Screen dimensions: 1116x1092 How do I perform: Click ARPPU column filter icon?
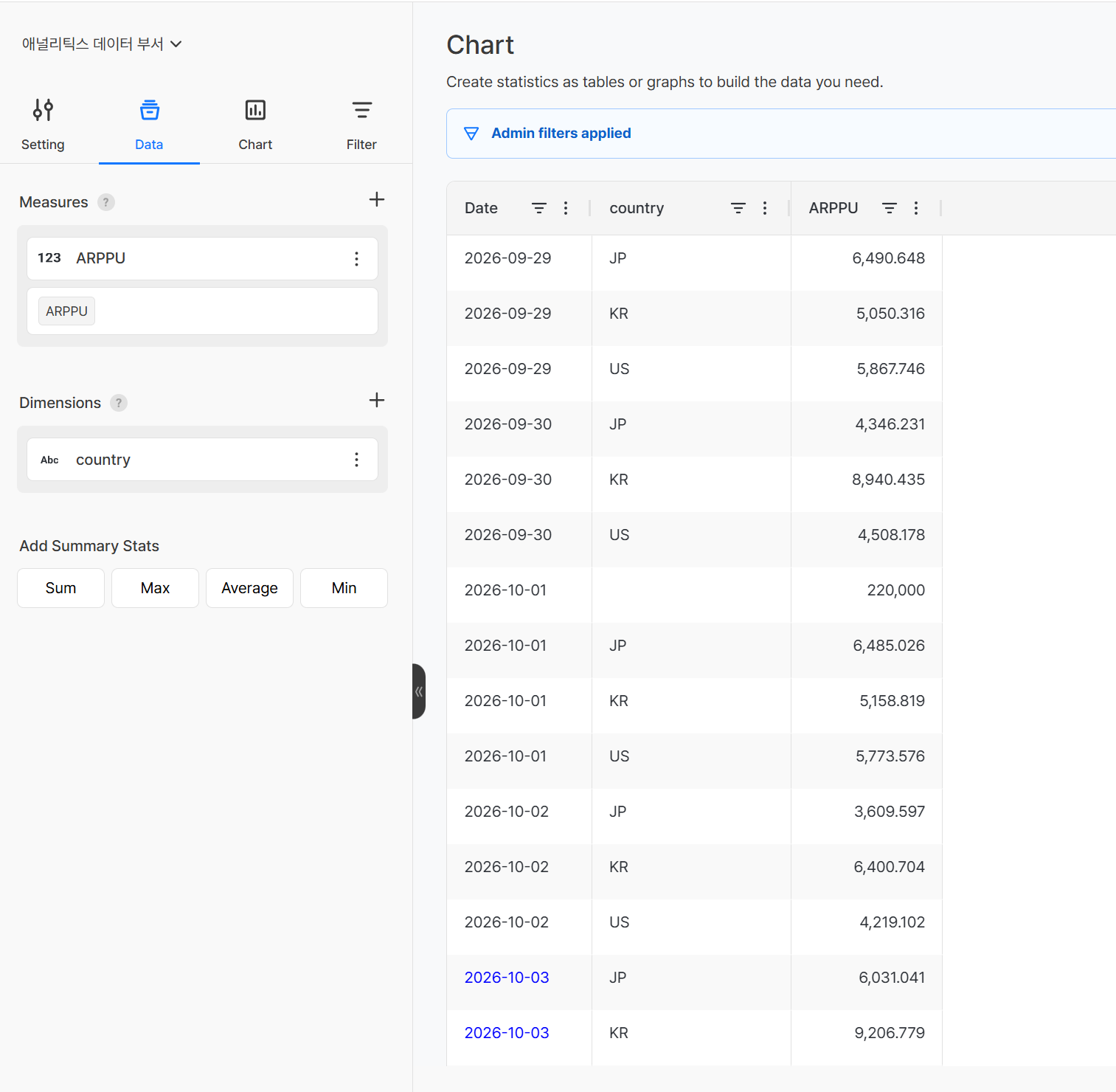(x=890, y=208)
